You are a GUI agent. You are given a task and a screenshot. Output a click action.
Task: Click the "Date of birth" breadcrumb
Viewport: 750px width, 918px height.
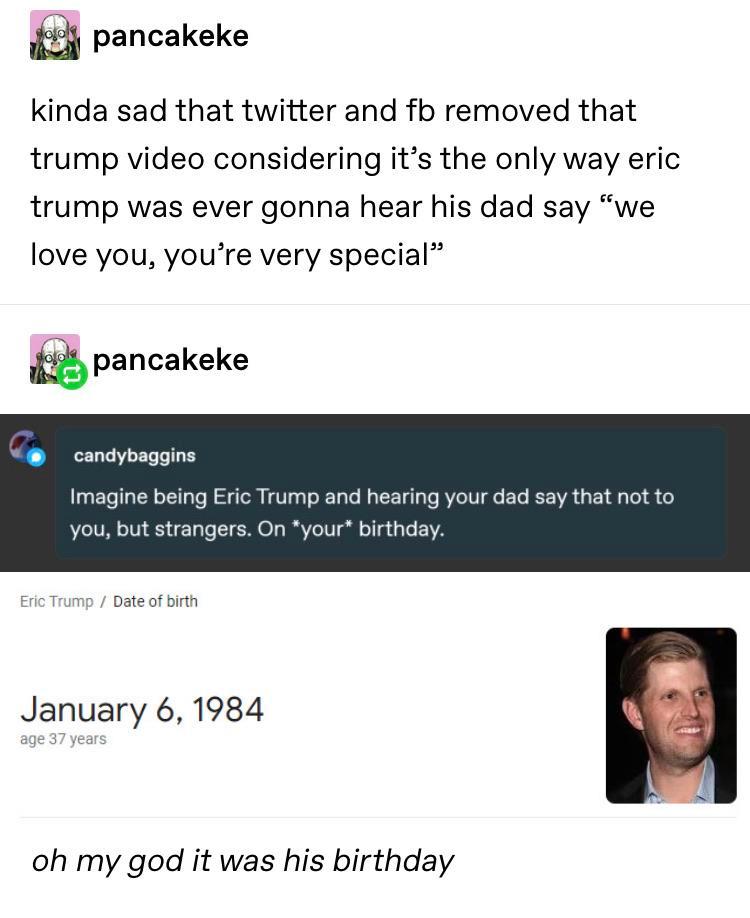(155, 601)
